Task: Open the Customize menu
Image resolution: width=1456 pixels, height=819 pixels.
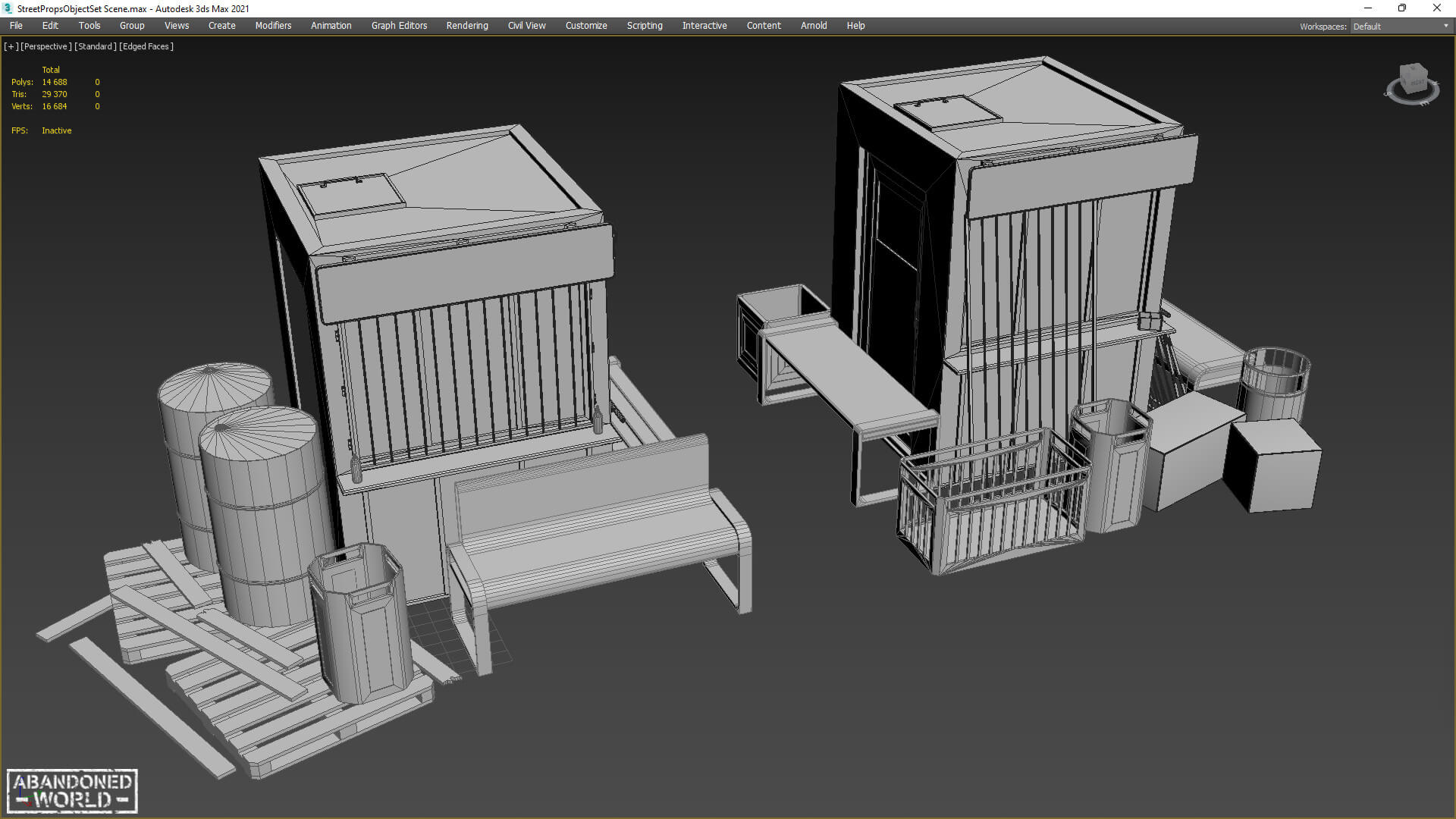Action: coord(586,26)
